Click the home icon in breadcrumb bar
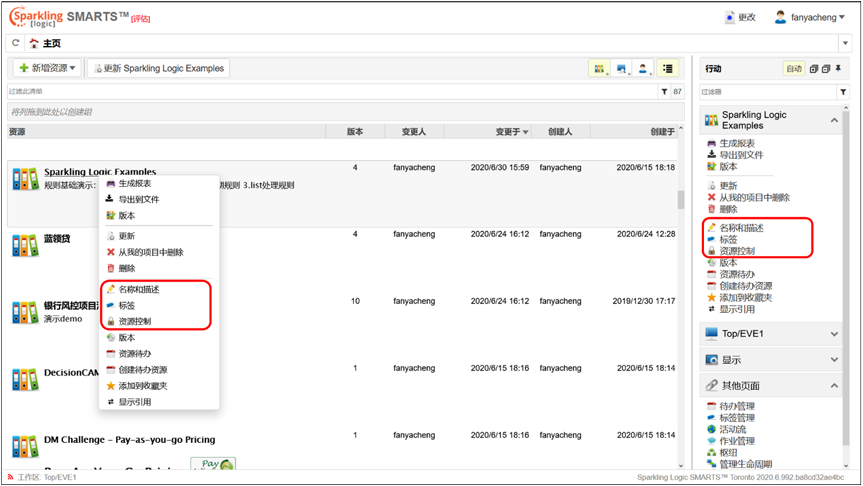This screenshot has width=863, height=486. click(34, 43)
